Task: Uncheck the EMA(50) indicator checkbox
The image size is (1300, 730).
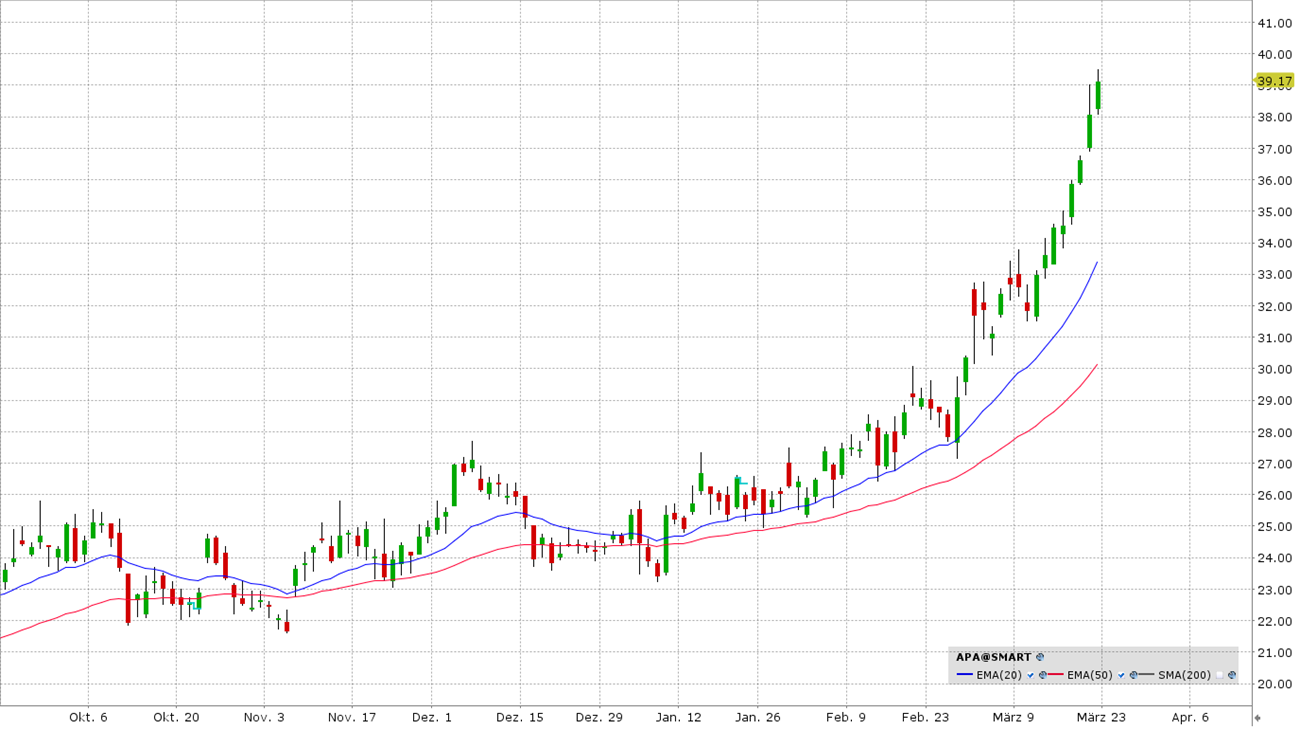Action: click(1122, 675)
